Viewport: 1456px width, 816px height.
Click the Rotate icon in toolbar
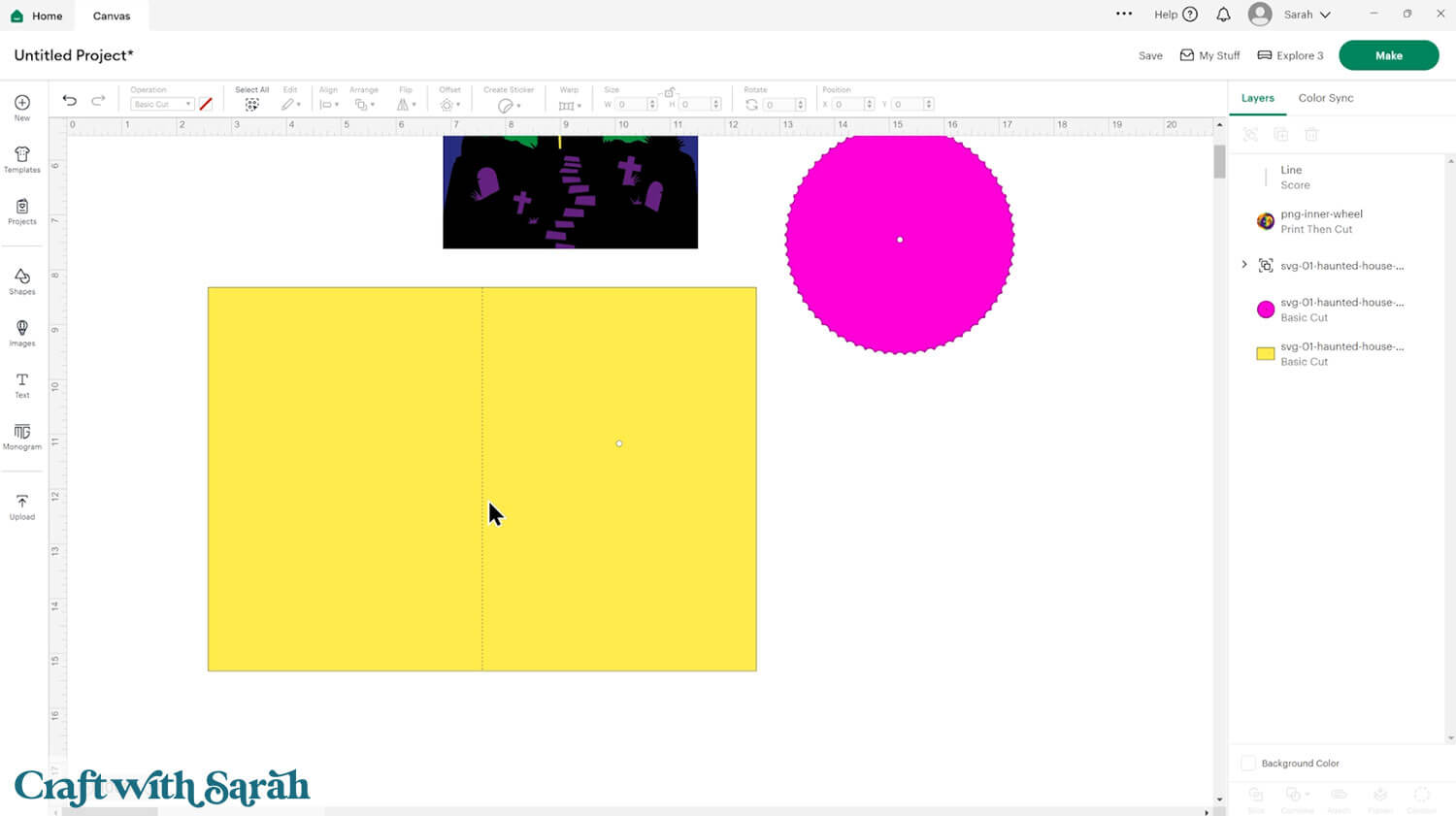[751, 104]
